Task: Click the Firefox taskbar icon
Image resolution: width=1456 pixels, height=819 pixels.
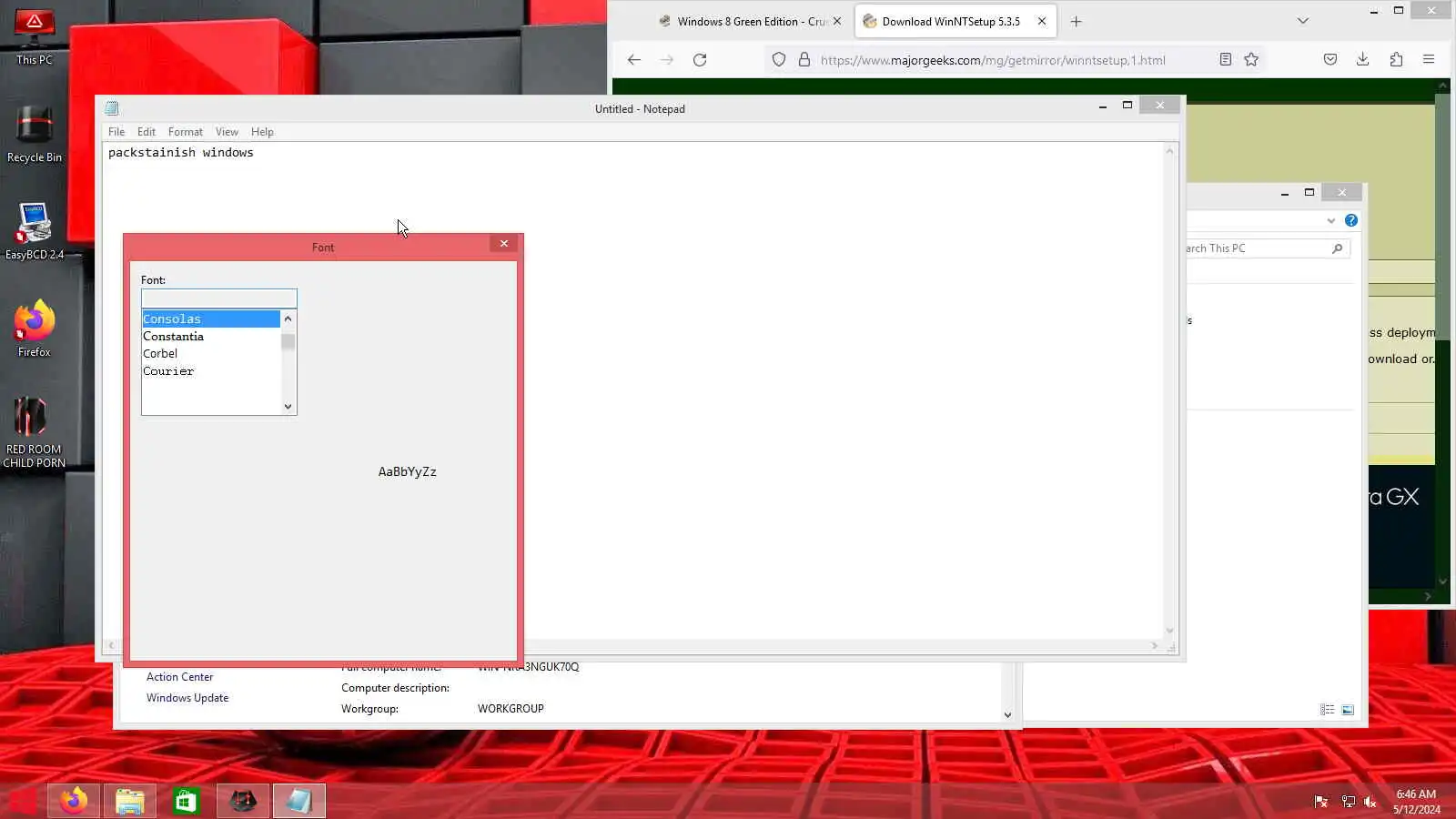Action: [x=74, y=801]
